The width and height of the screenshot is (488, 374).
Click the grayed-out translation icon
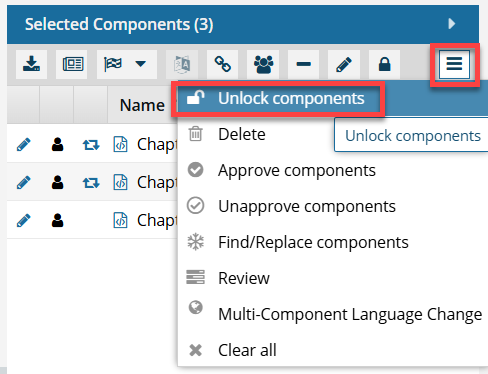(182, 64)
